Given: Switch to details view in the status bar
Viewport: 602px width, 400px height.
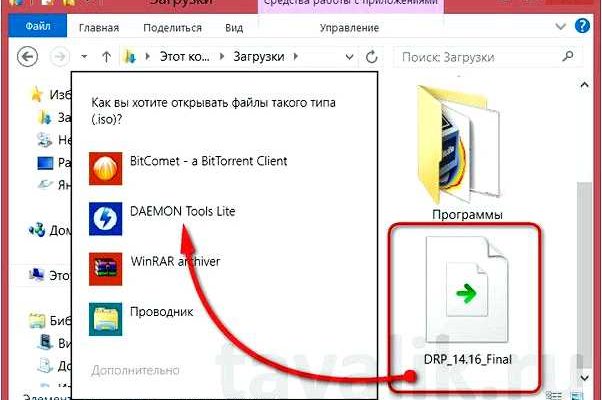Looking at the screenshot, I should (553, 395).
